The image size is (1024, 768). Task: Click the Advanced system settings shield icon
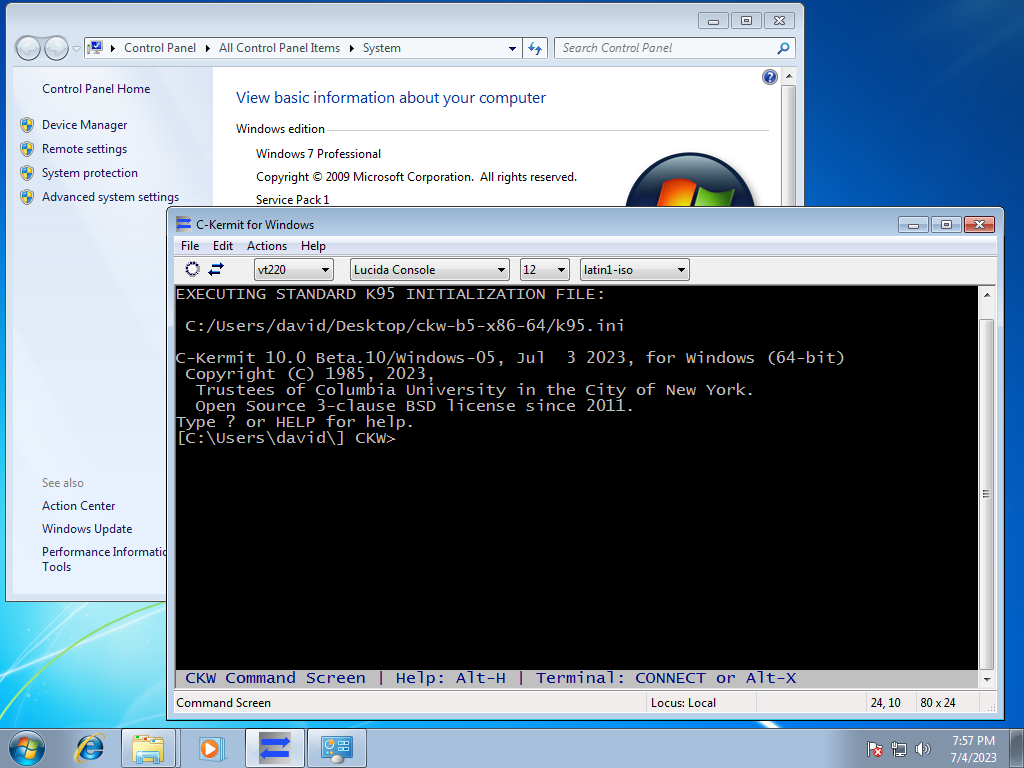(27, 197)
